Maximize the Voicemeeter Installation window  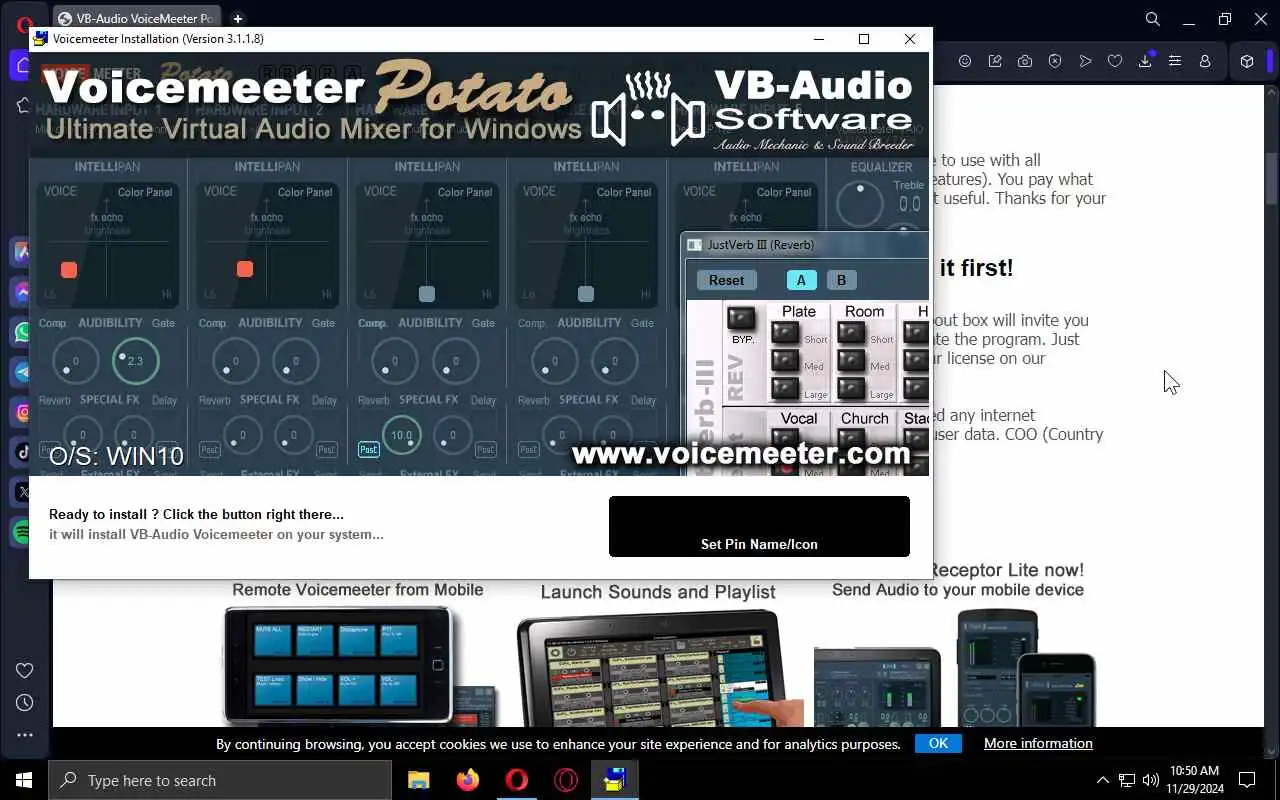coord(864,39)
